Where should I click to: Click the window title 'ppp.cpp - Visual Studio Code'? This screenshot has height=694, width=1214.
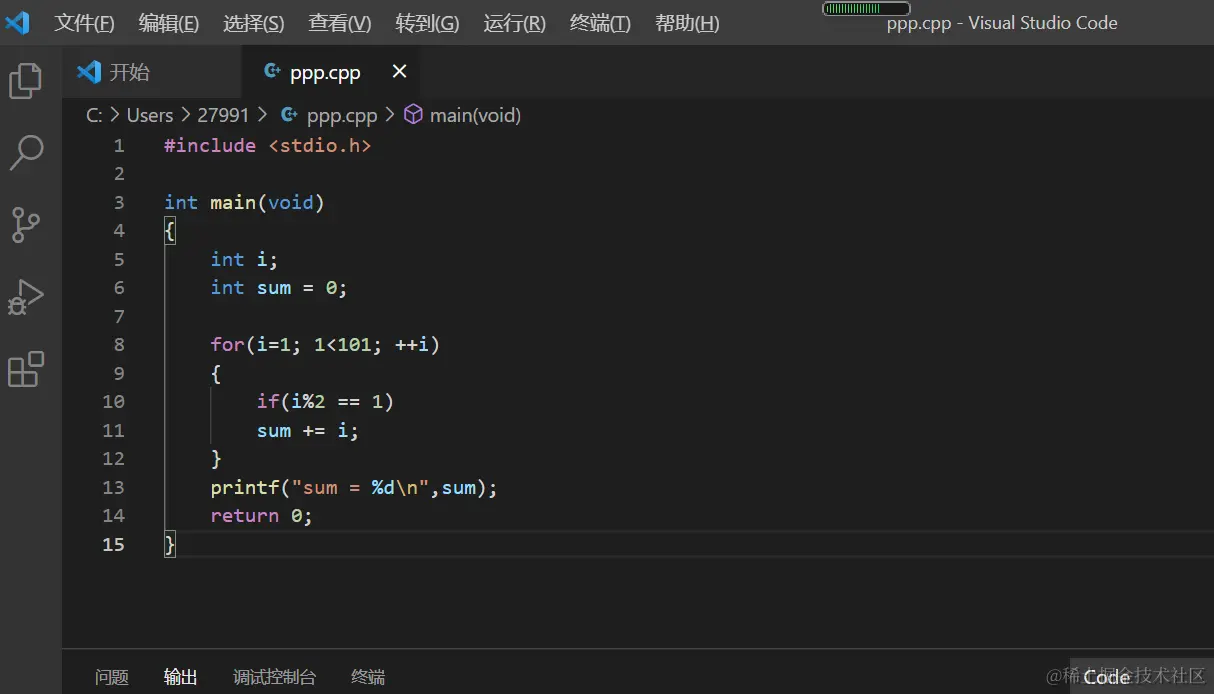1002,23
